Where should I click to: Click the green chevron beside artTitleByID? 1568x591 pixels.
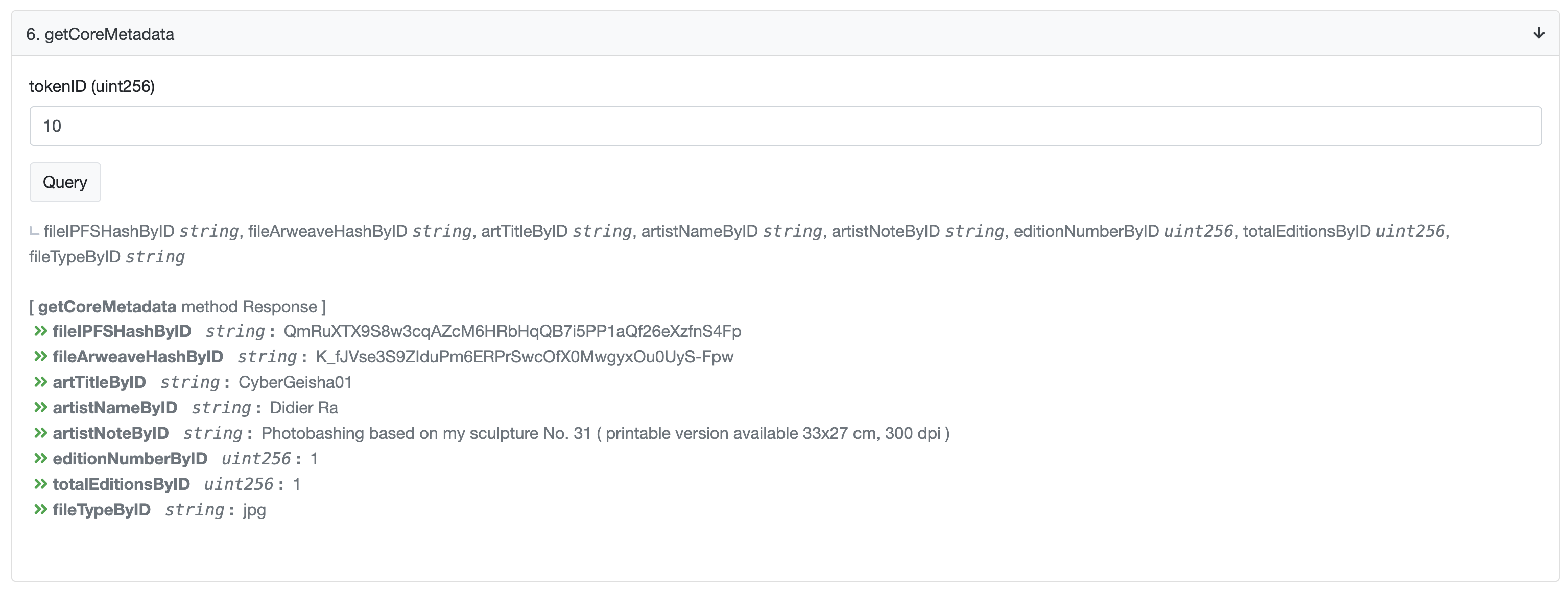coord(41,382)
